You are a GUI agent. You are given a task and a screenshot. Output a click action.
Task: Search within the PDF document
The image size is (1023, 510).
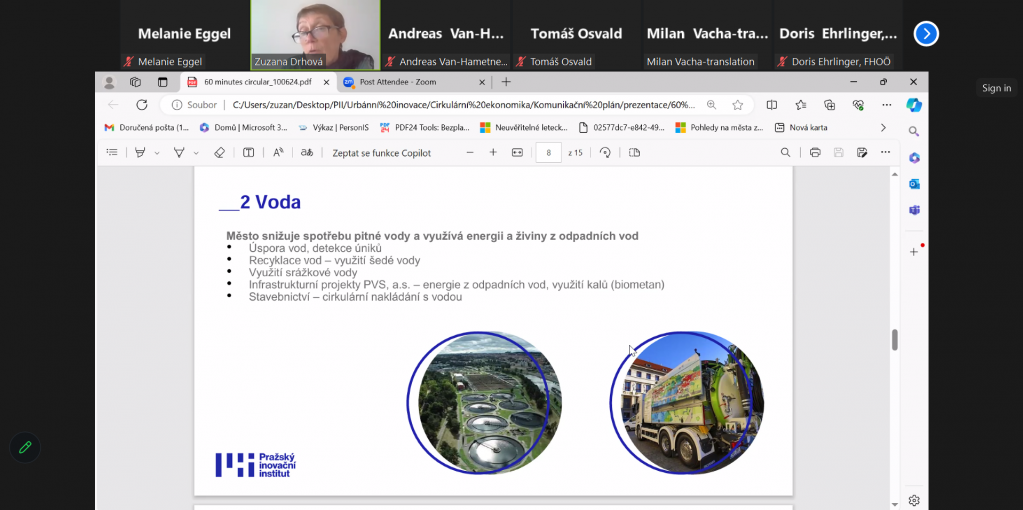click(x=786, y=153)
